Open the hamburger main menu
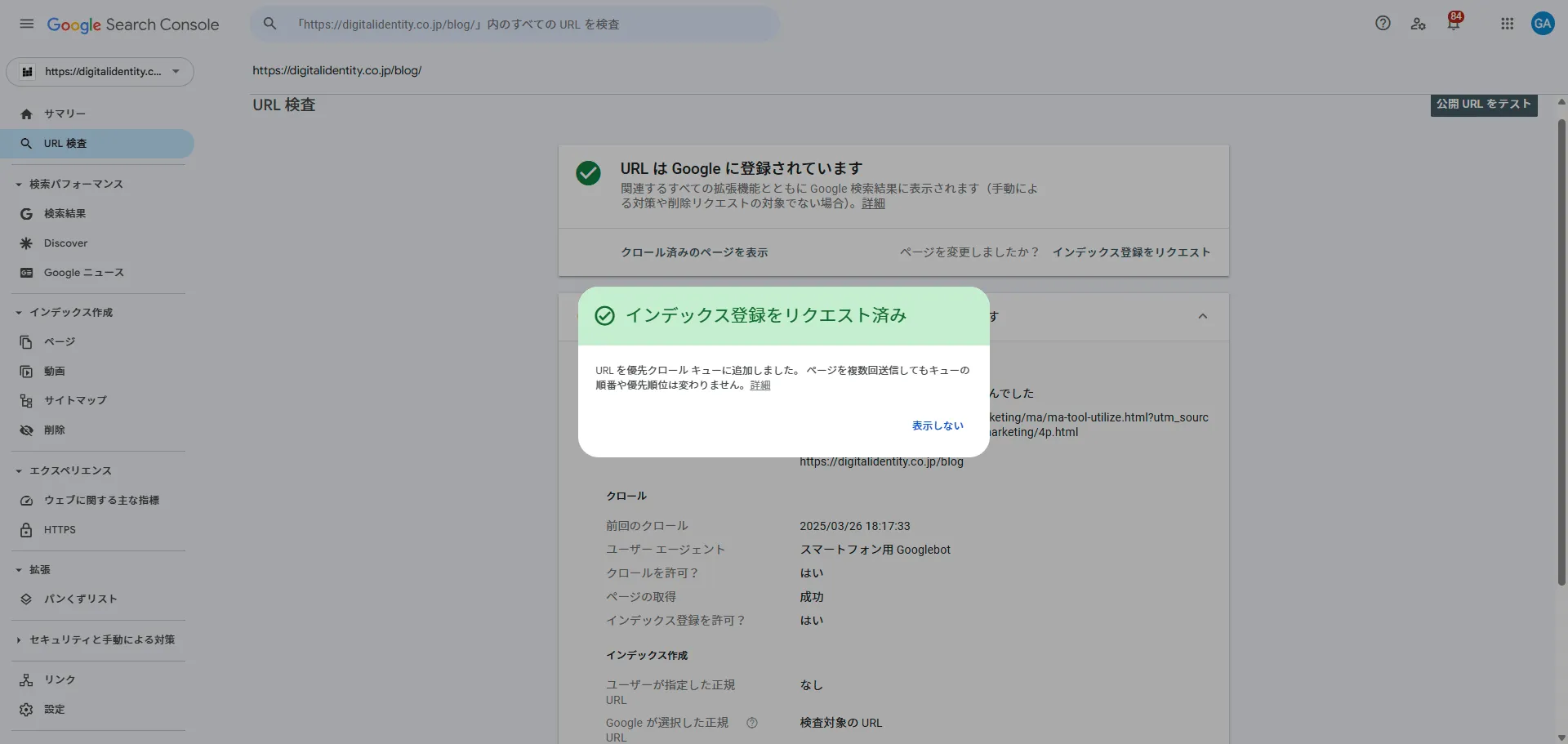This screenshot has height=744, width=1568. [27, 24]
